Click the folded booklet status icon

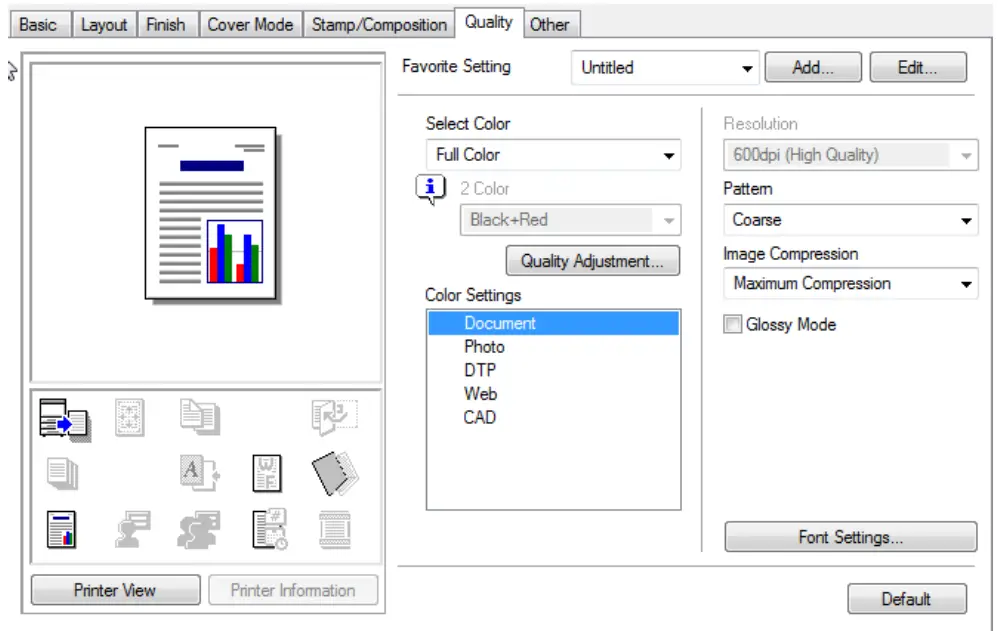click(335, 470)
